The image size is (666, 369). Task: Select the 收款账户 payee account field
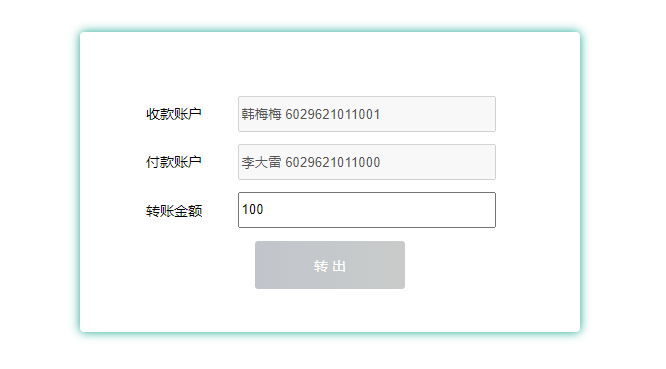367,114
